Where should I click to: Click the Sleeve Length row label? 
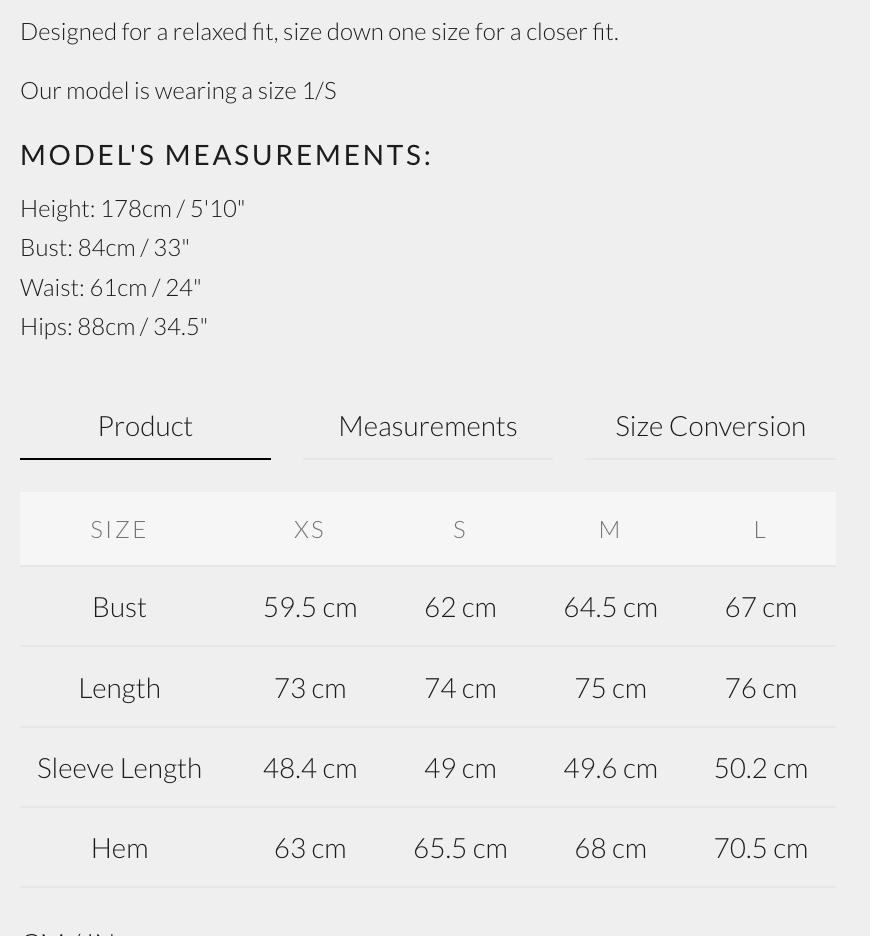click(119, 768)
